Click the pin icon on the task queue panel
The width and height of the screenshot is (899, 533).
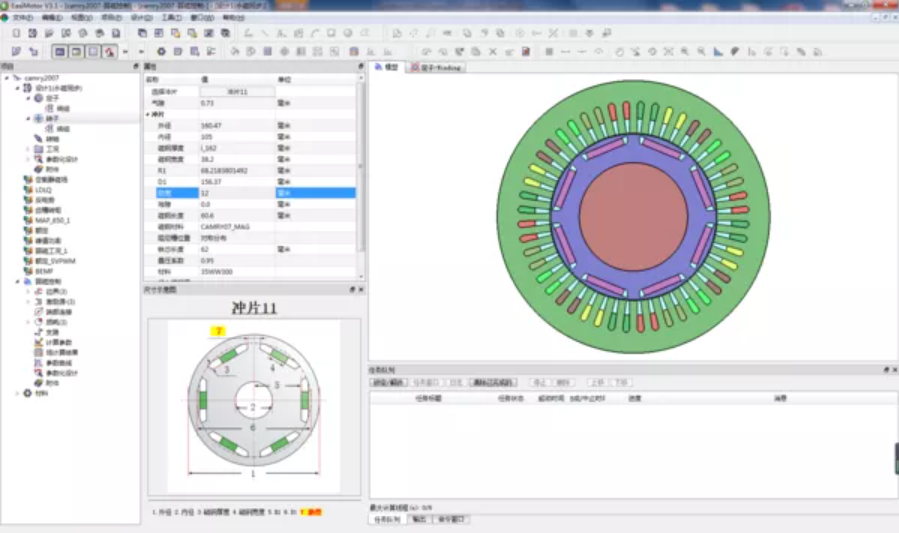(886, 370)
